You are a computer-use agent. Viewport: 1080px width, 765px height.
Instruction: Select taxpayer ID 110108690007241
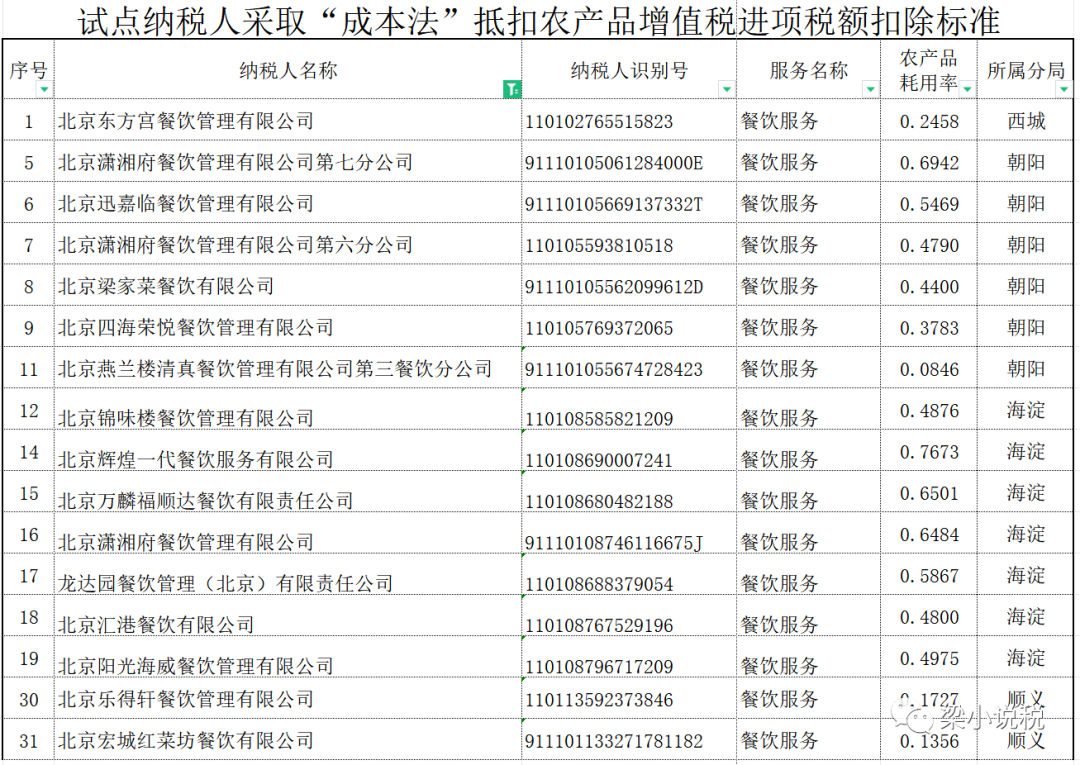coord(629,452)
